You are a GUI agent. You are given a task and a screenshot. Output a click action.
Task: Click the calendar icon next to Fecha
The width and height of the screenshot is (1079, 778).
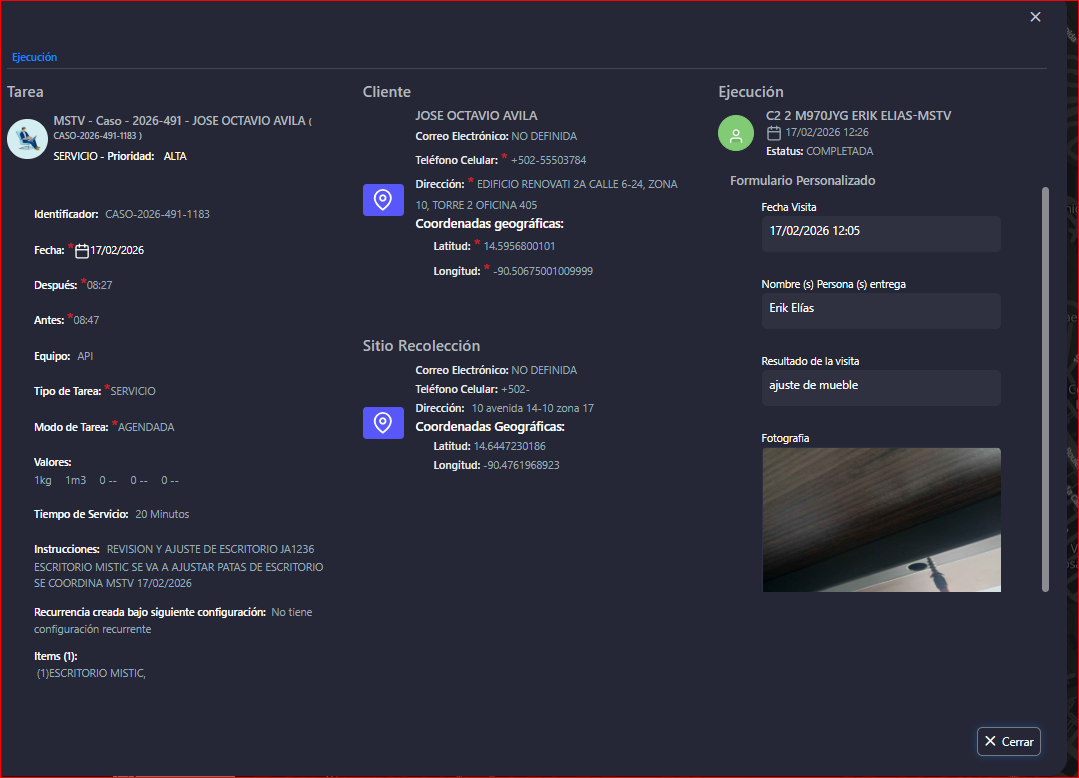coord(82,251)
